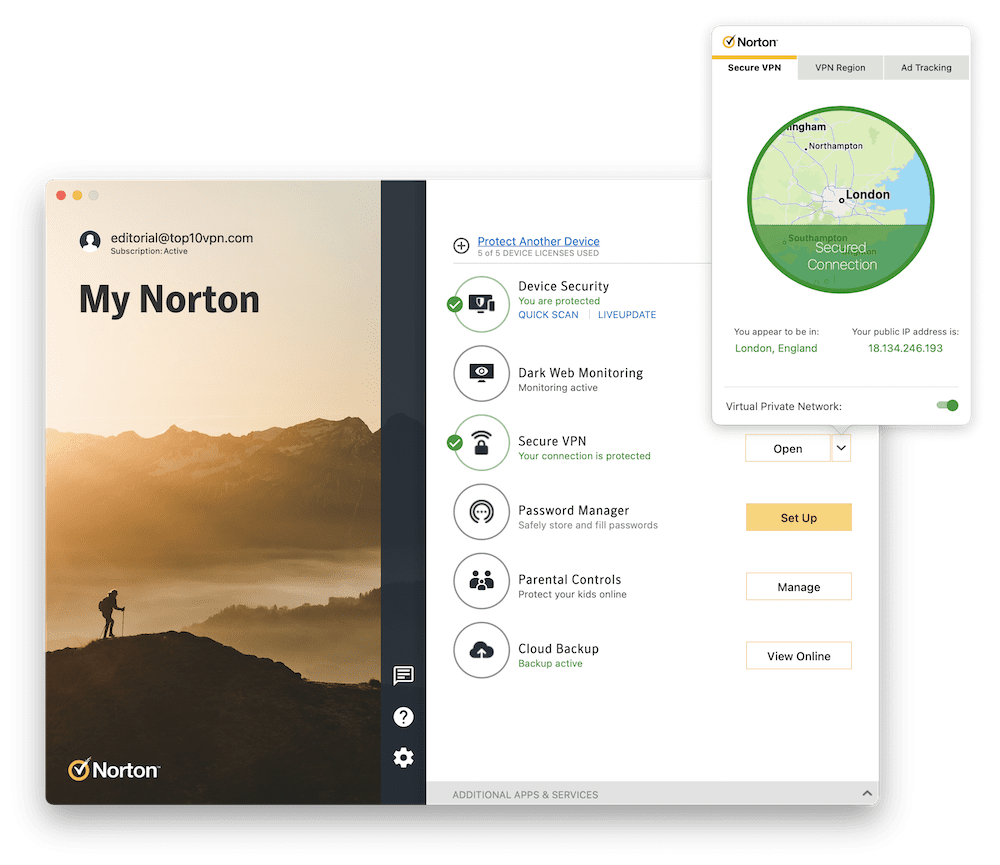
Task: Click the London, England location text
Action: 776,348
